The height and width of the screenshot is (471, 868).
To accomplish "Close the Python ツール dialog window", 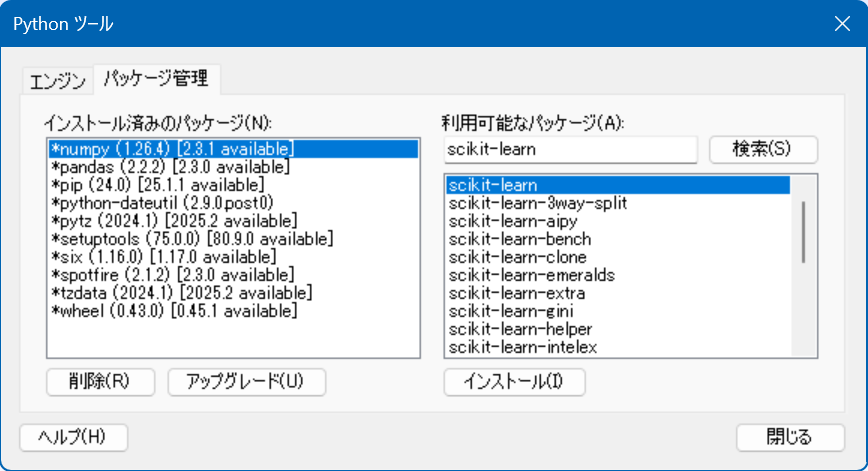I will (x=842, y=24).
